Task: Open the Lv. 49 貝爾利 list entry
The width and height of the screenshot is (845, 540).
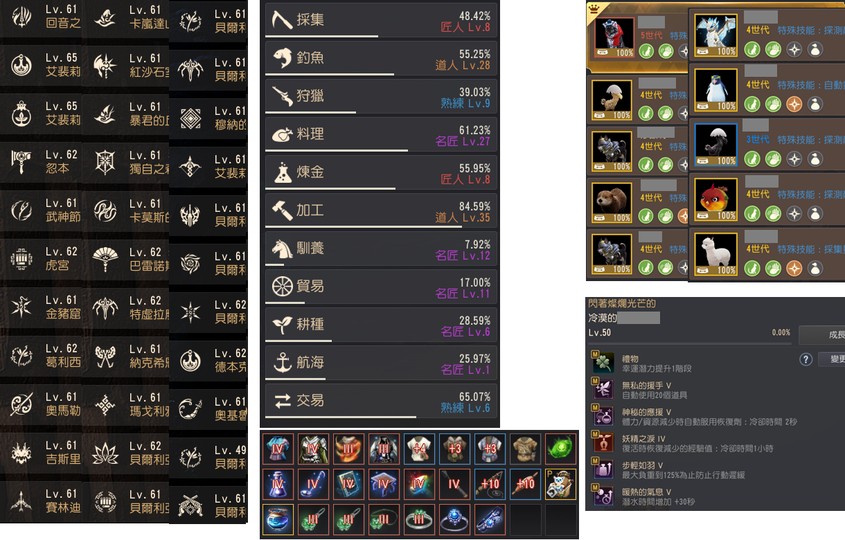Action: pyautogui.click(x=209, y=457)
